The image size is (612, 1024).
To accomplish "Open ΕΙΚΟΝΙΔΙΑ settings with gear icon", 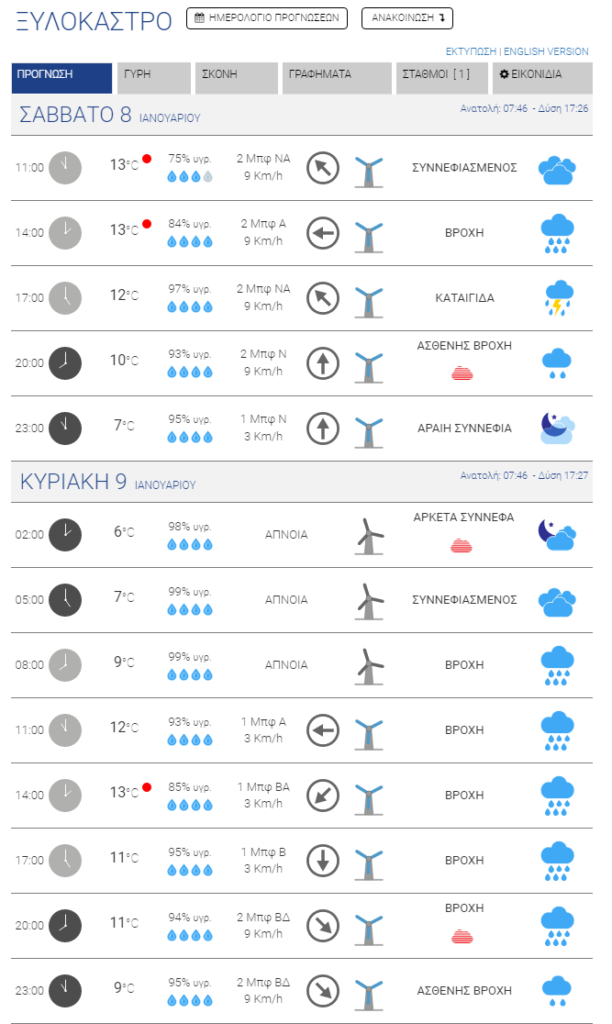I will [x=543, y=78].
